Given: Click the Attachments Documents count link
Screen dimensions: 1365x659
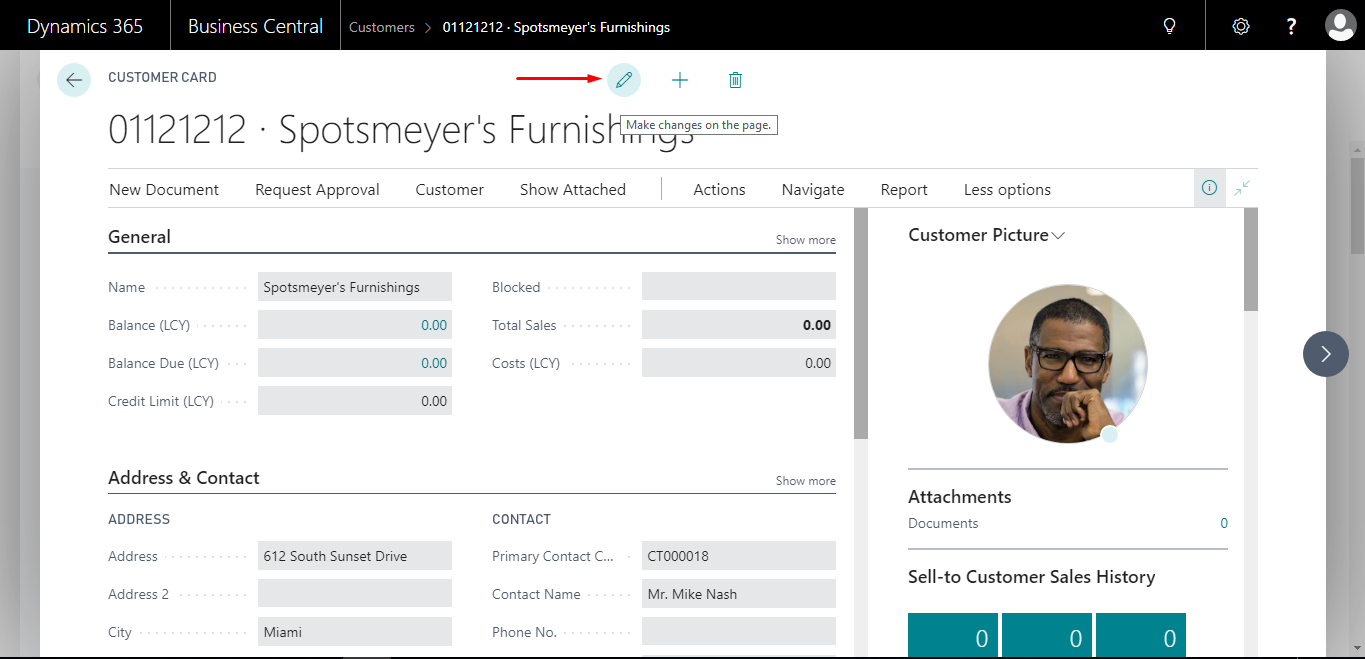Looking at the screenshot, I should 1224,523.
